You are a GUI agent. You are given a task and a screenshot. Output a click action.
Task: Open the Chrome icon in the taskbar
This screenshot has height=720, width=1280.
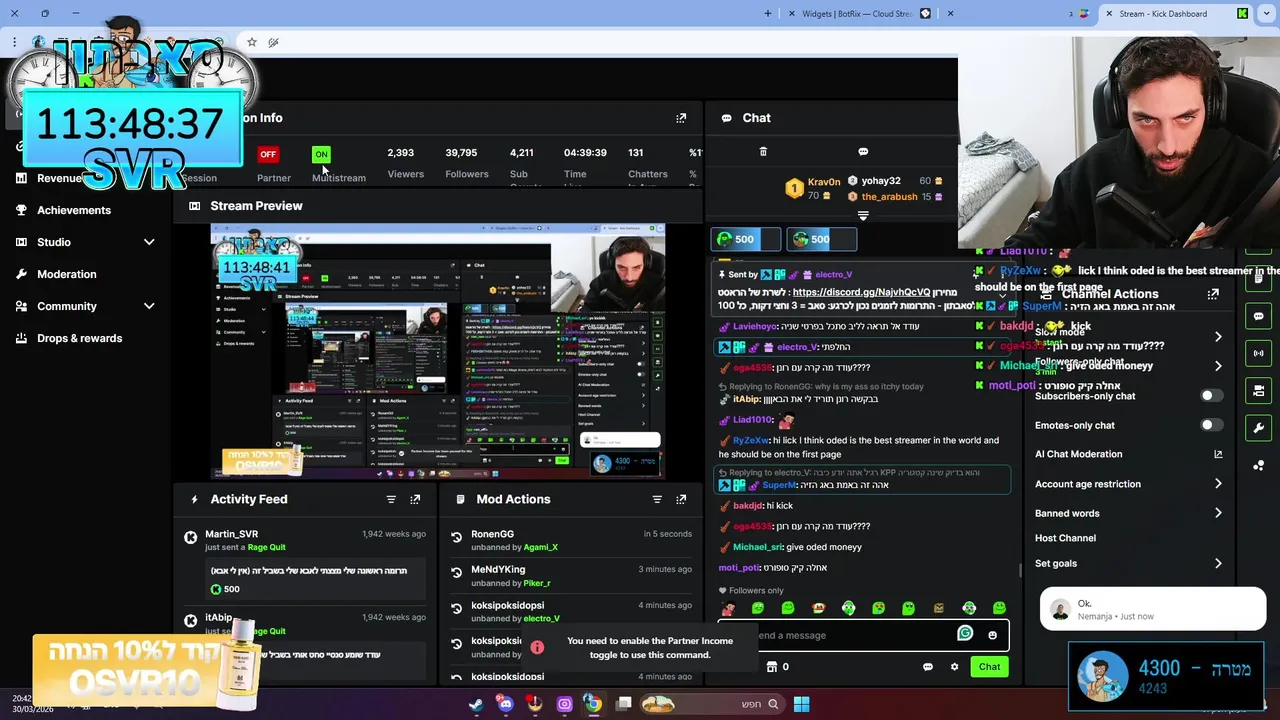tap(593, 704)
